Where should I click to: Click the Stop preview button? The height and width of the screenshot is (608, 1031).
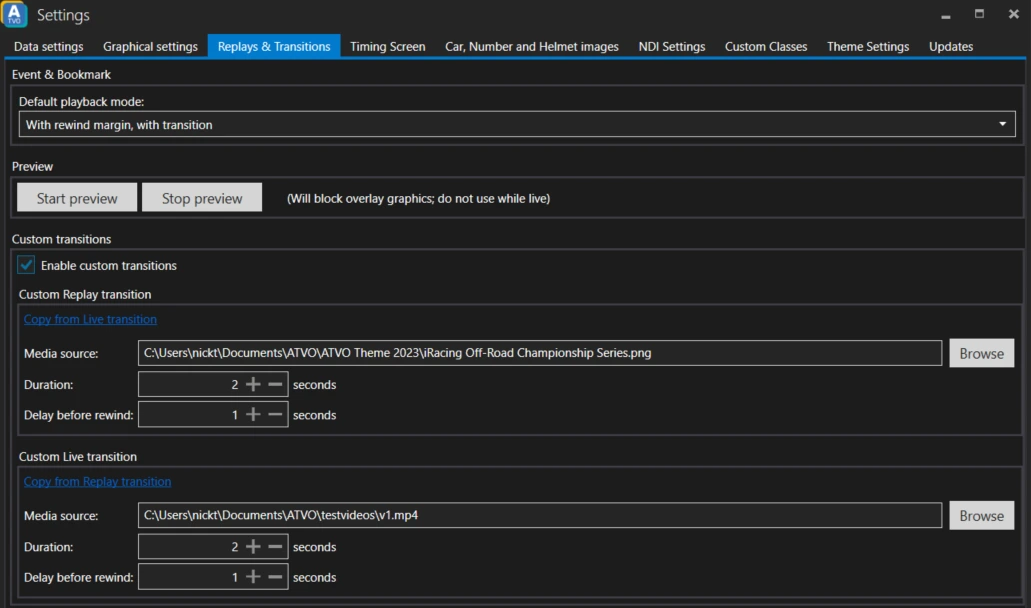202,198
